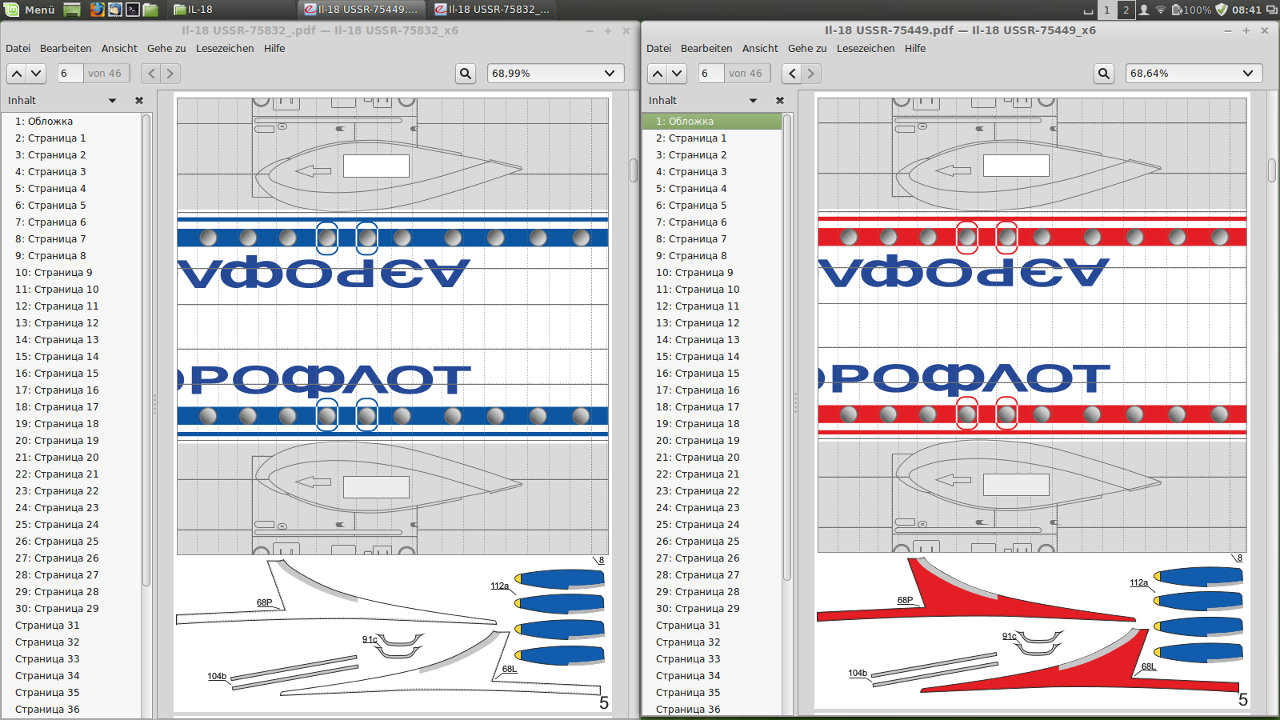
Task: Select '21: Страница 20' in USSR-75832 window outline
Action: click(71, 457)
